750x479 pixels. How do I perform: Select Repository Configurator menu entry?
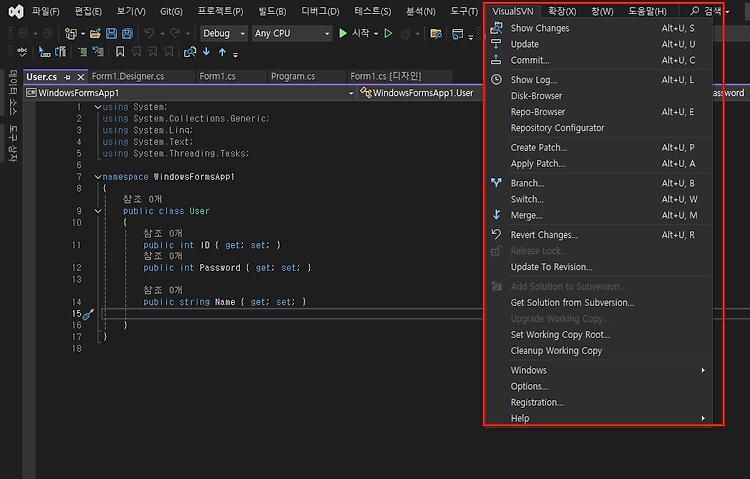coord(600,128)
